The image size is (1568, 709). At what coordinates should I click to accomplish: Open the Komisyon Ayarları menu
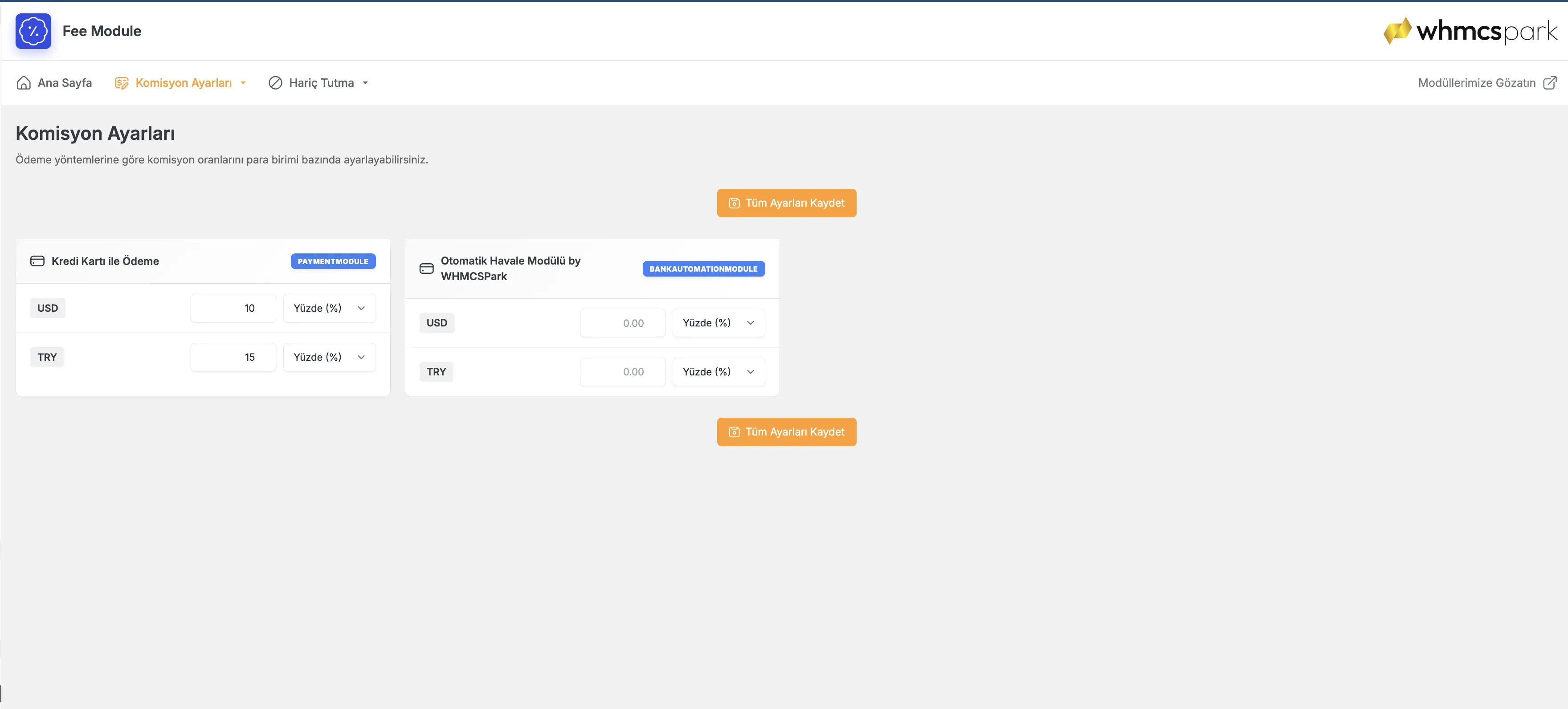[180, 83]
